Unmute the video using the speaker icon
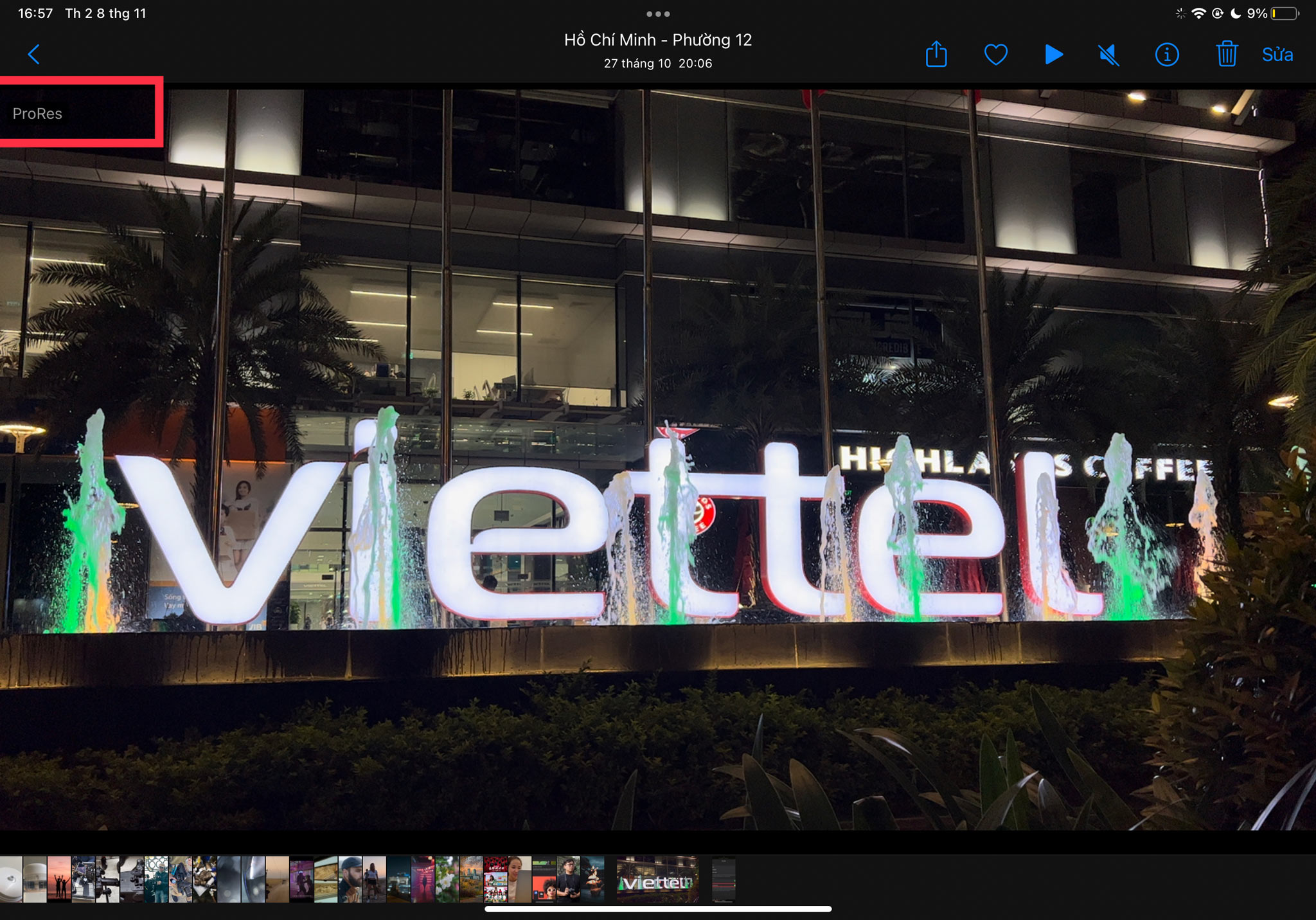This screenshot has height=920, width=1316. [x=1108, y=55]
